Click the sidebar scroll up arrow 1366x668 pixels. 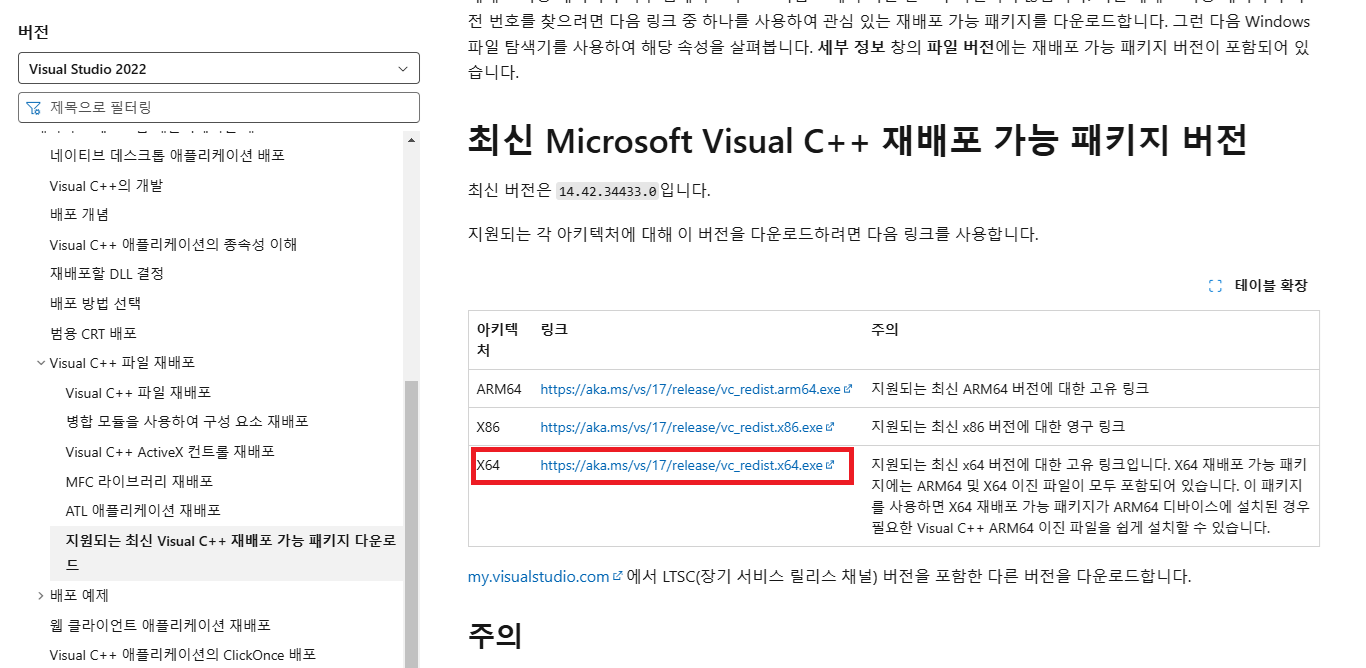(411, 140)
